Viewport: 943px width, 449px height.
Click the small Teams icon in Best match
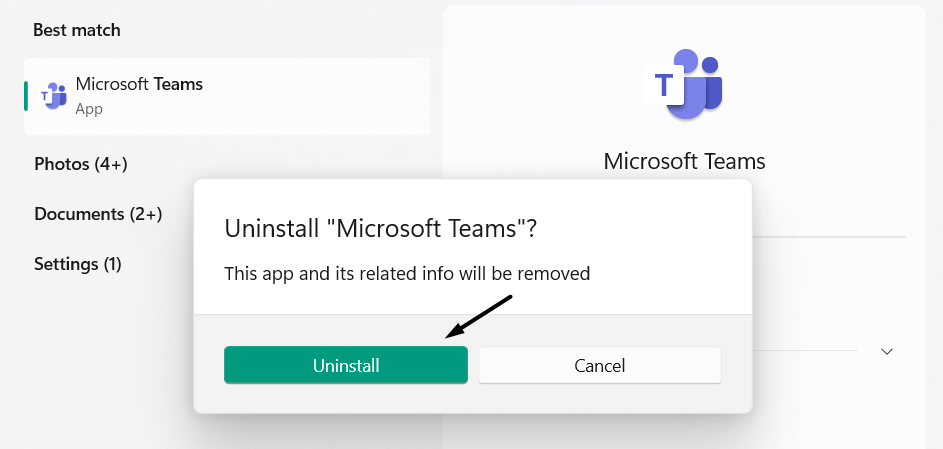[x=53, y=96]
